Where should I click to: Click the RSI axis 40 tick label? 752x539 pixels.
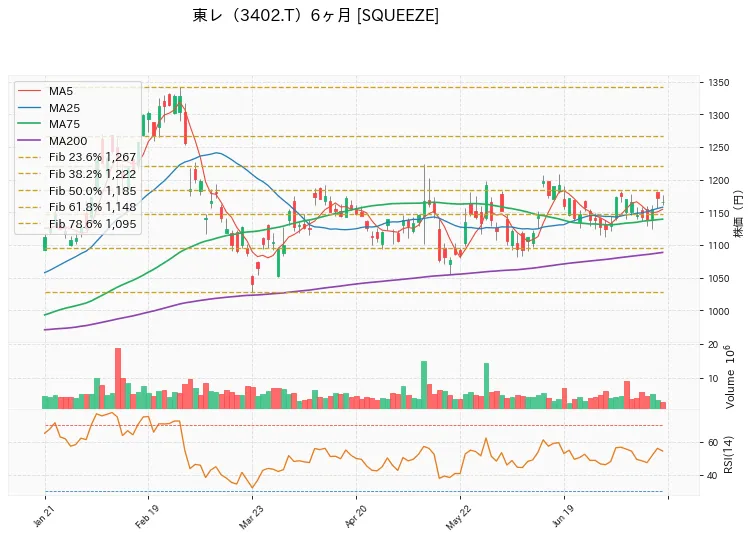(x=713, y=476)
